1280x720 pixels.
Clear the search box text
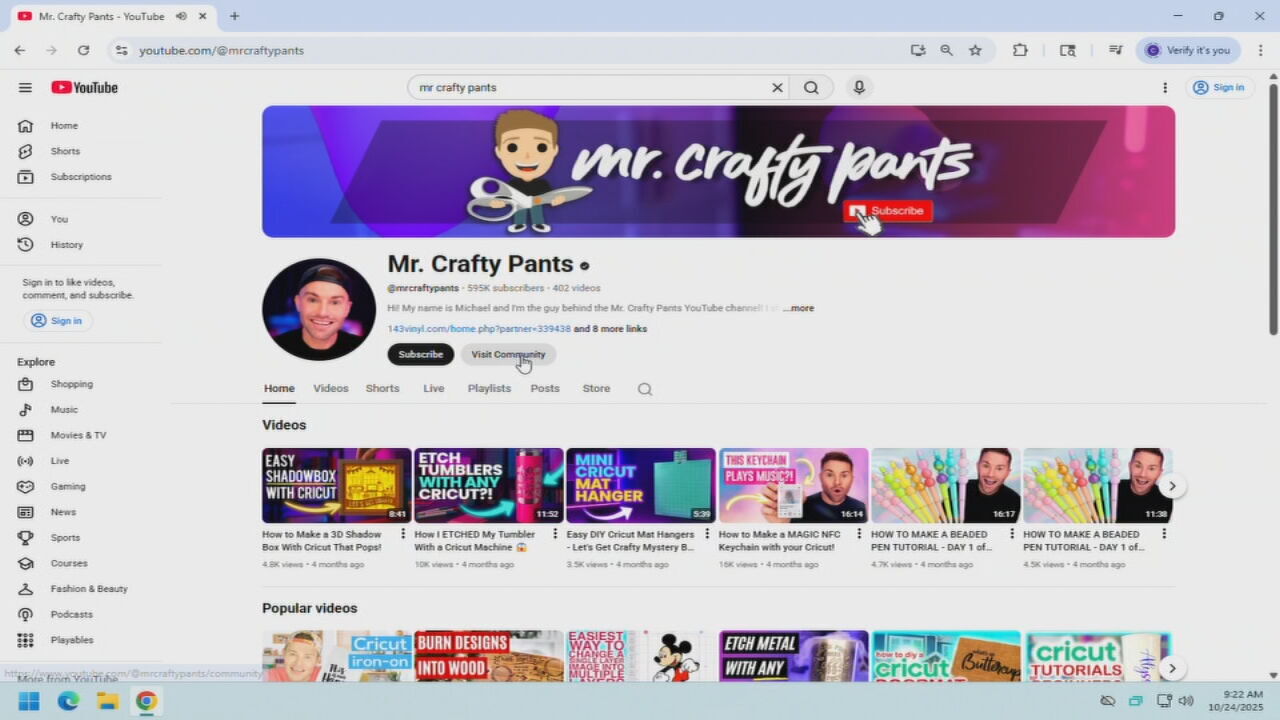click(x=777, y=88)
